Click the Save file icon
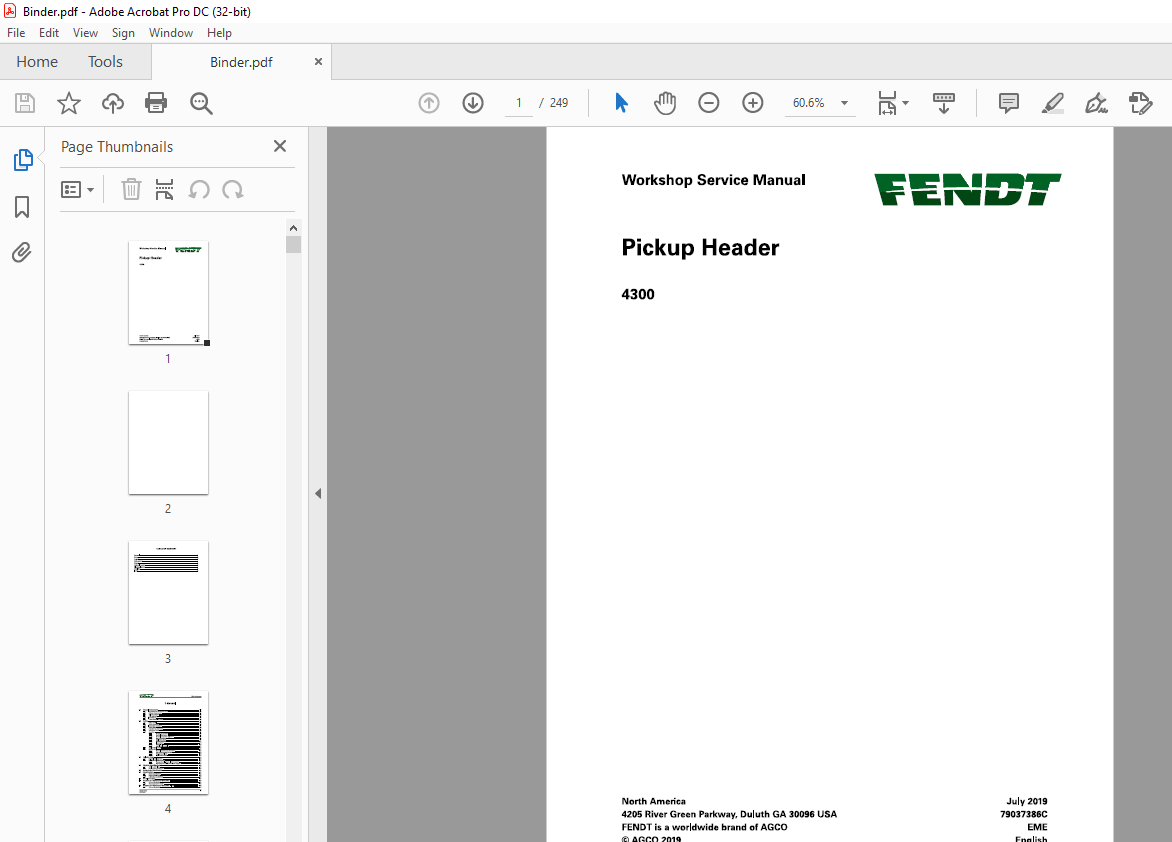Viewport: 1172px width, 842px height. 25,103
